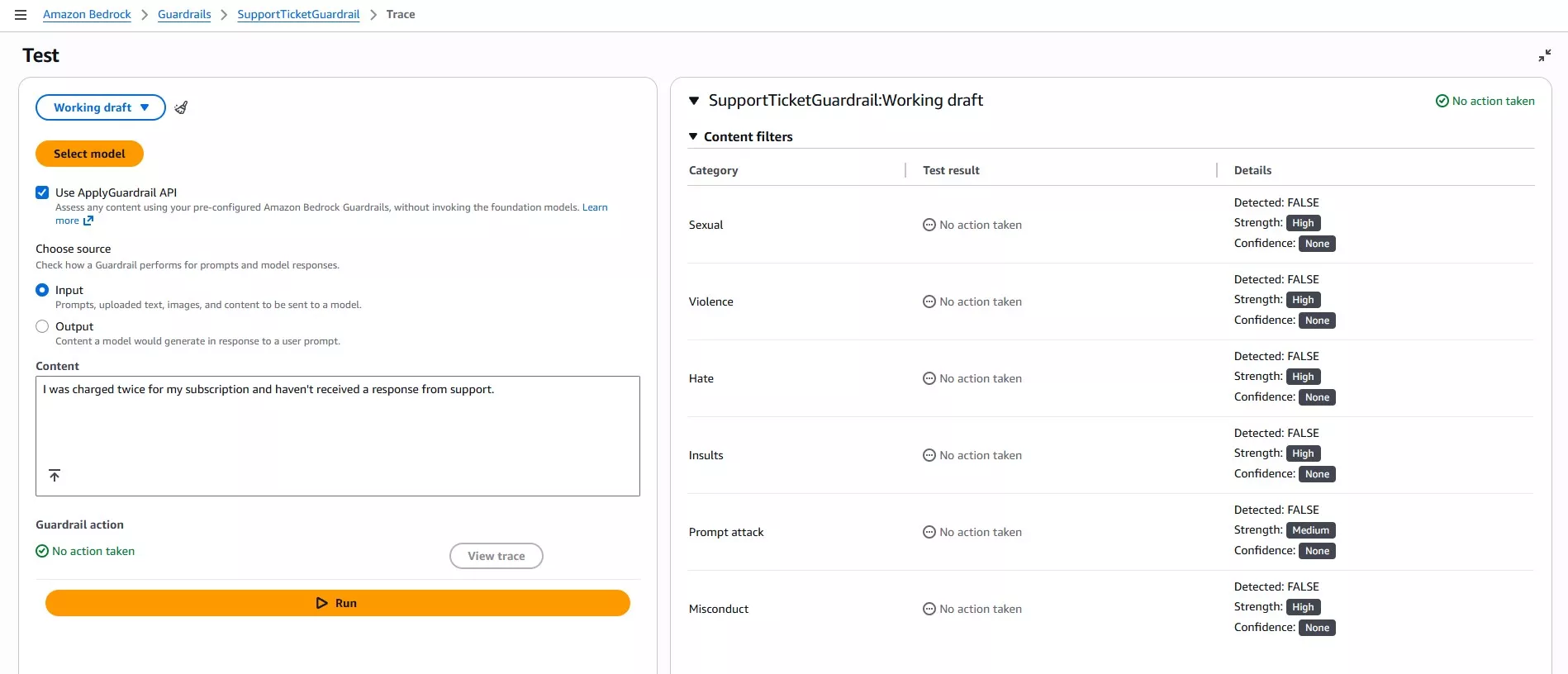
Task: Click the View trace button
Action: (x=497, y=556)
